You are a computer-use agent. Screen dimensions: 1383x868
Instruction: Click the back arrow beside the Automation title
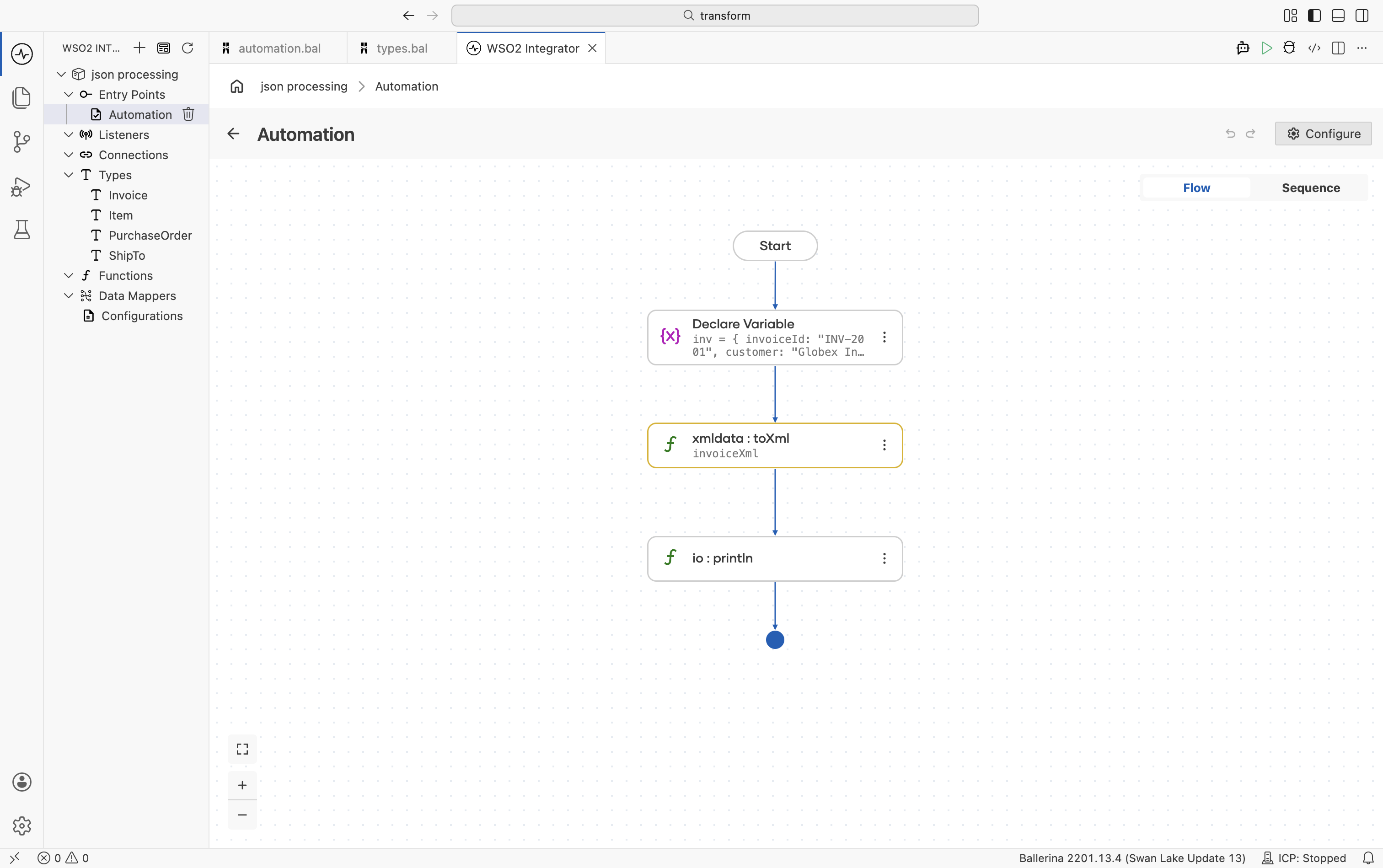coord(233,134)
